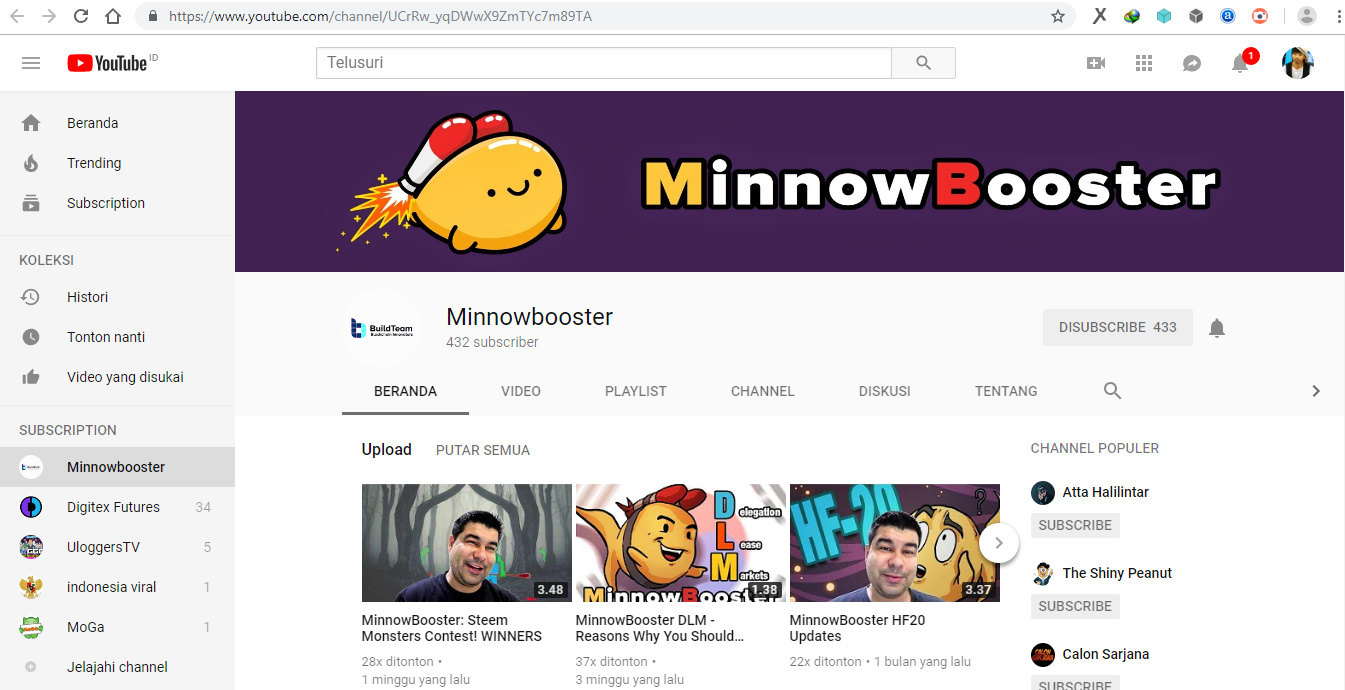Open Chrome profile icon
Screen dimensions: 1345x690
[x=1307, y=16]
